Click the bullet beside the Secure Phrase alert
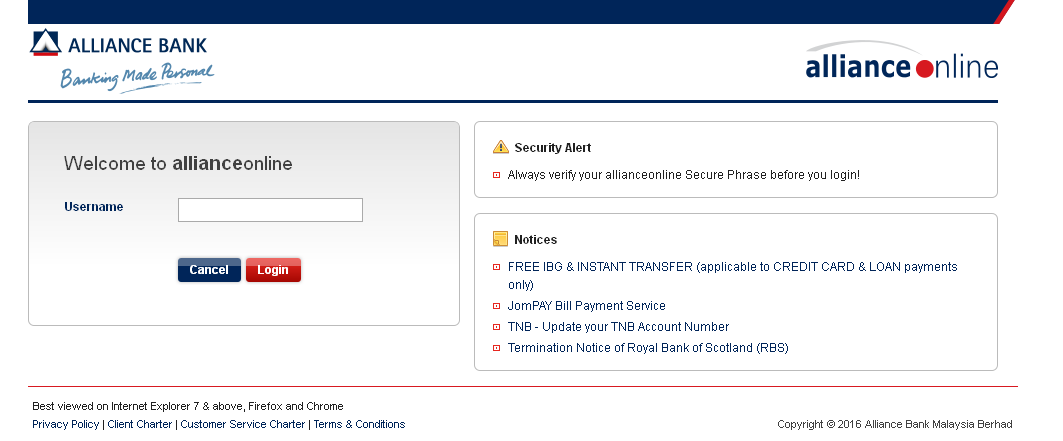This screenshot has height=441, width=1063. click(496, 175)
